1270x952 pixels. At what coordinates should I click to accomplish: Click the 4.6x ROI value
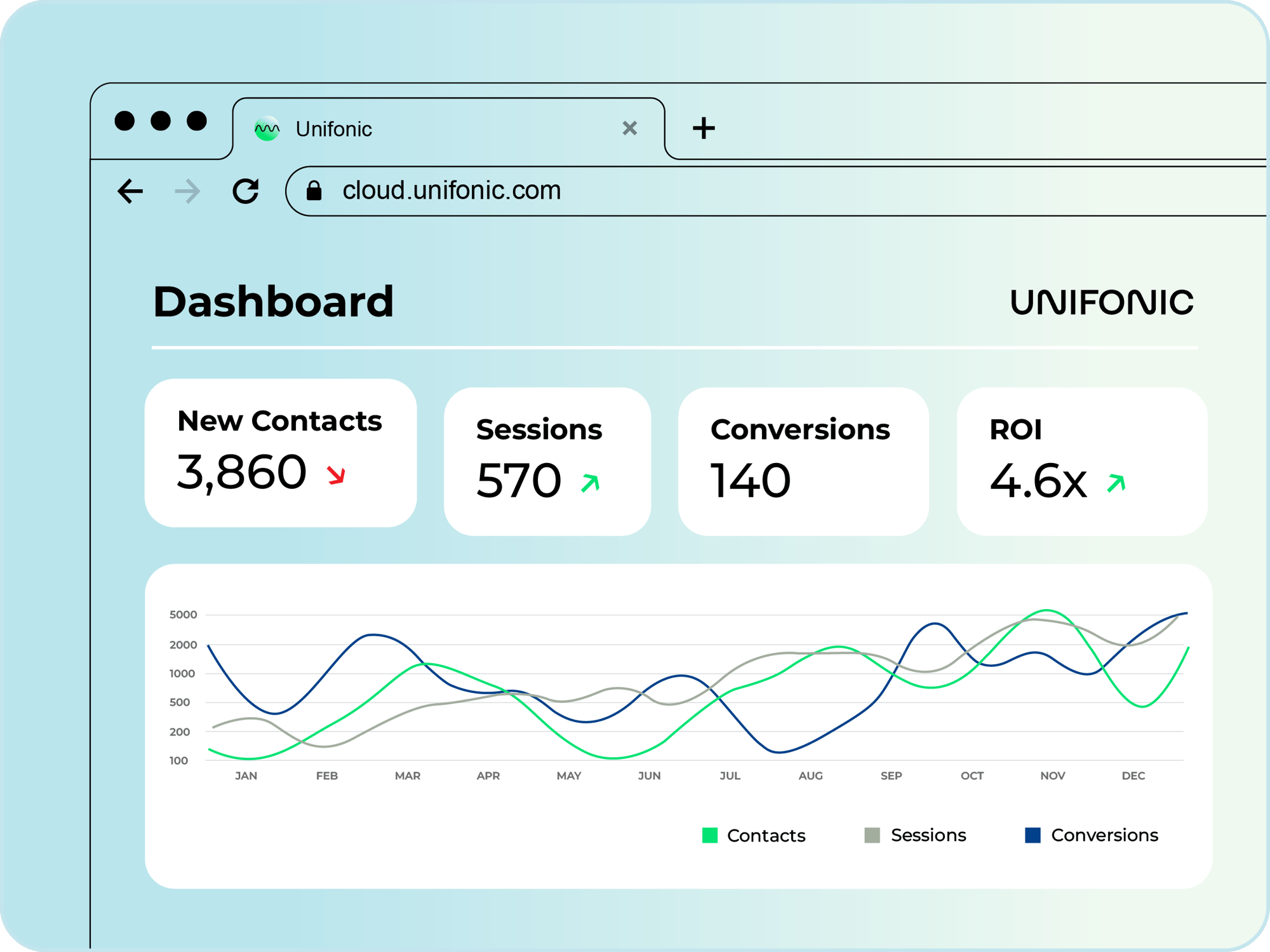coord(1038,481)
